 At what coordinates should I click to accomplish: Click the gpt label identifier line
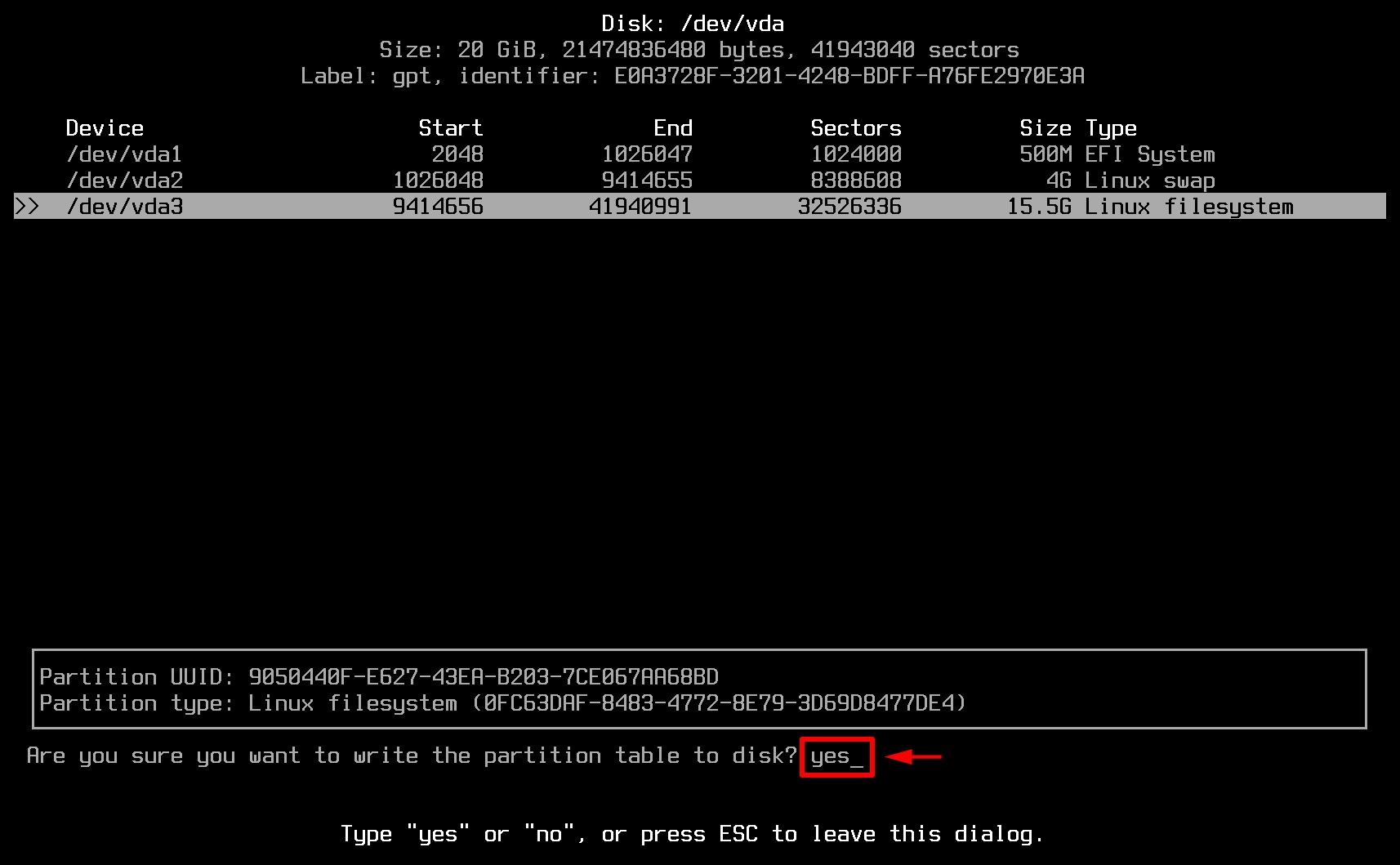click(x=693, y=76)
